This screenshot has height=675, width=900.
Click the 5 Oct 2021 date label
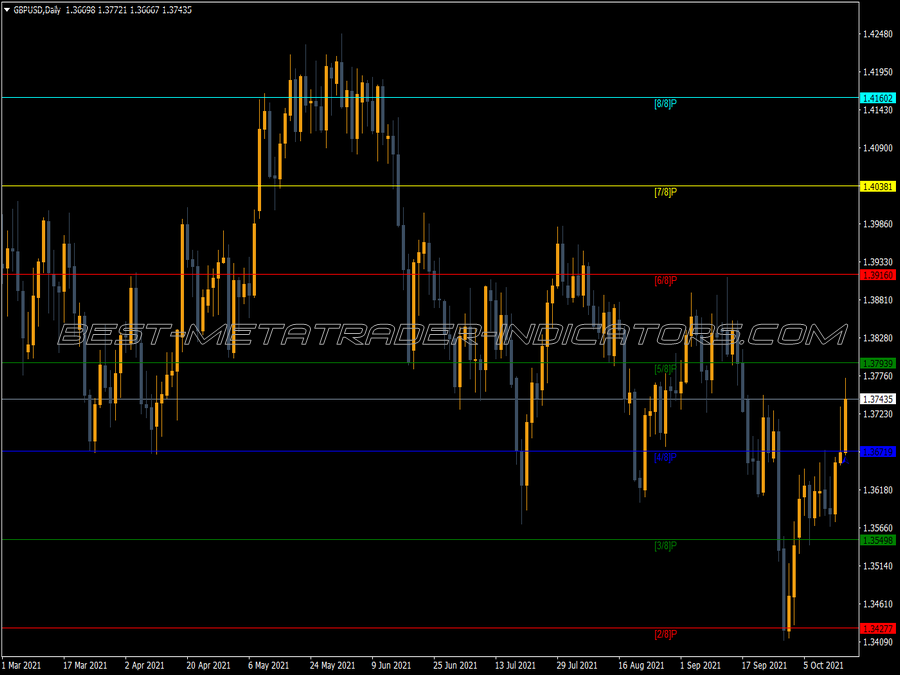click(823, 665)
